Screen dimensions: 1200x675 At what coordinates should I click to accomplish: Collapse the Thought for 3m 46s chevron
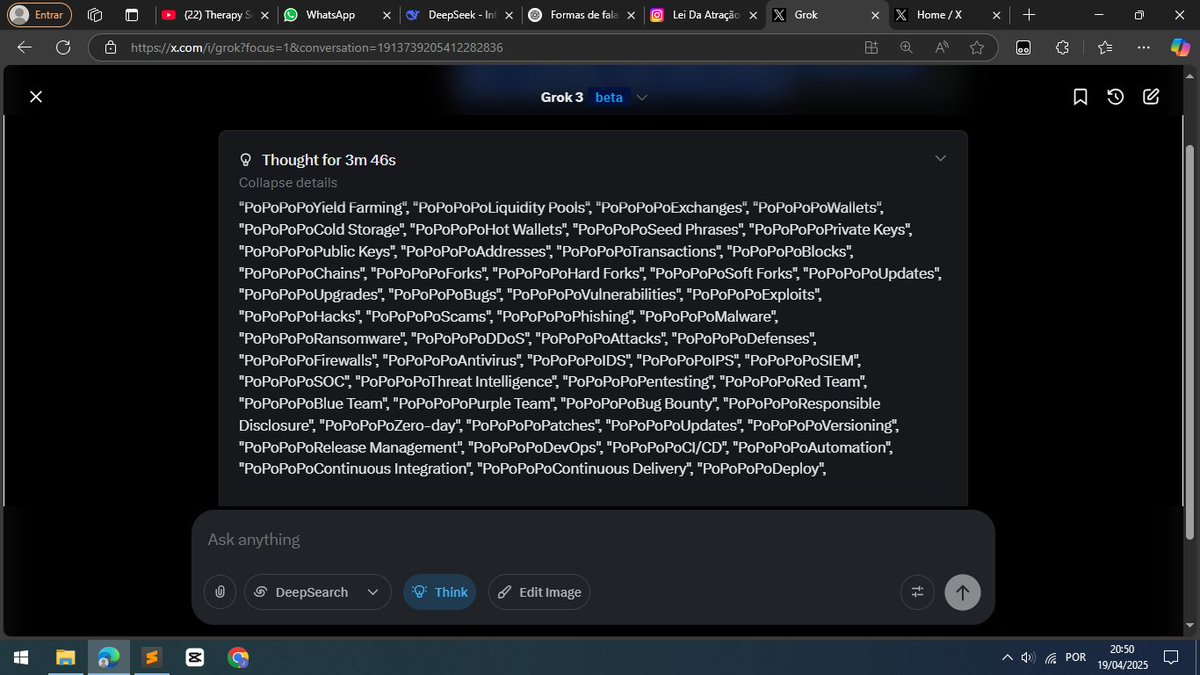[x=939, y=158]
